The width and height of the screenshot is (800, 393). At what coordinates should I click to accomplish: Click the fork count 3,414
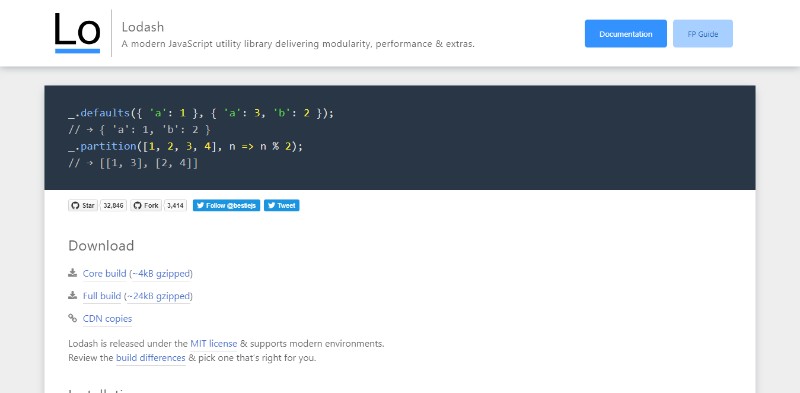(175, 206)
